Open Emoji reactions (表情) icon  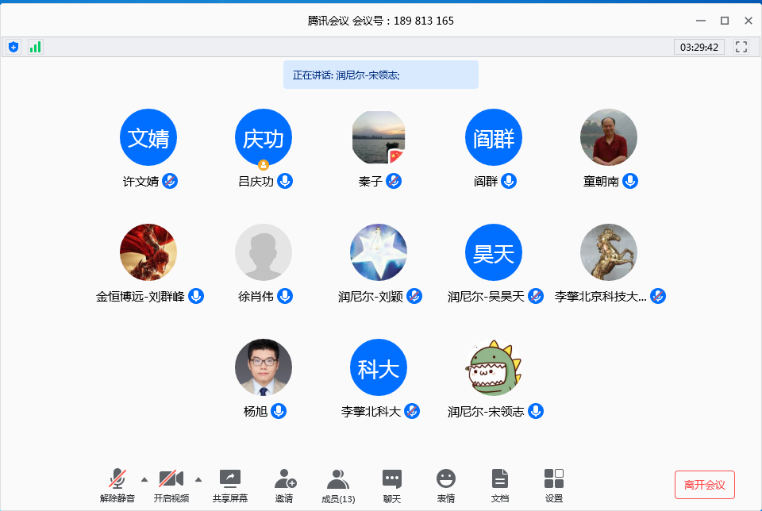pos(446,479)
